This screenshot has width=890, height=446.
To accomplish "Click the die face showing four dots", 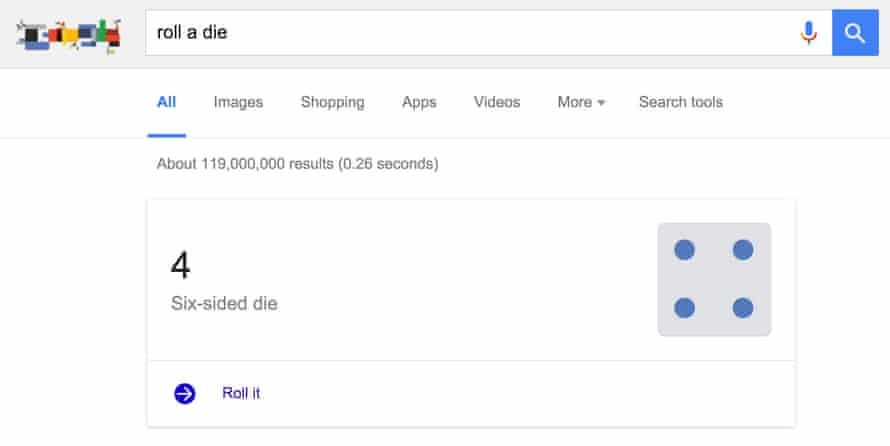I will pyautogui.click(x=714, y=279).
